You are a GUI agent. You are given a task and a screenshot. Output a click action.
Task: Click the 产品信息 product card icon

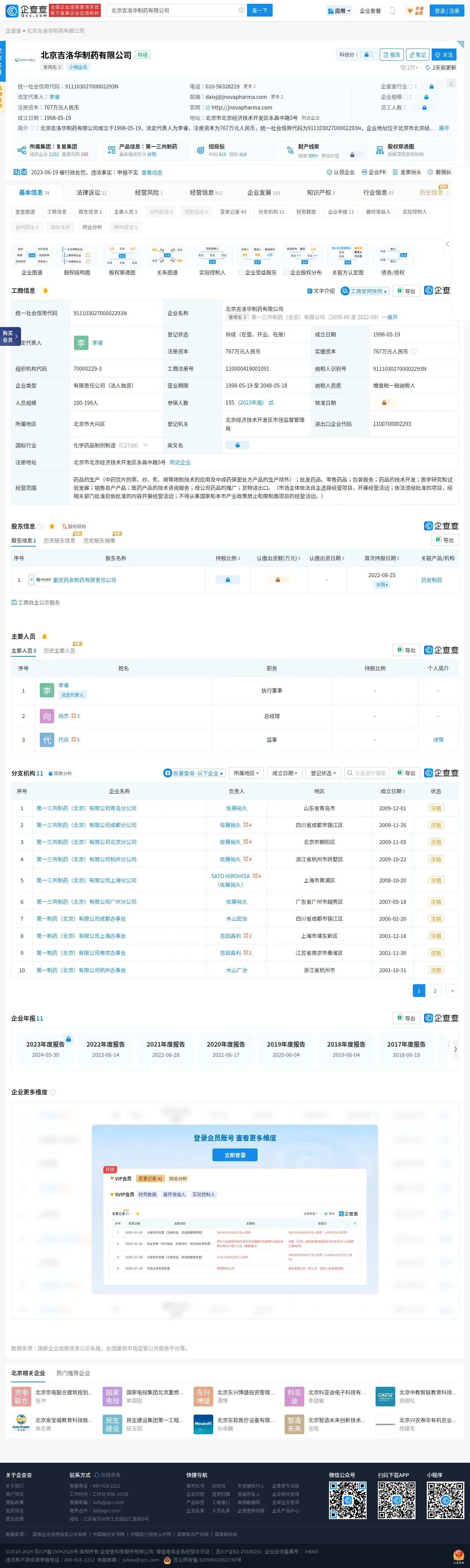[111, 150]
